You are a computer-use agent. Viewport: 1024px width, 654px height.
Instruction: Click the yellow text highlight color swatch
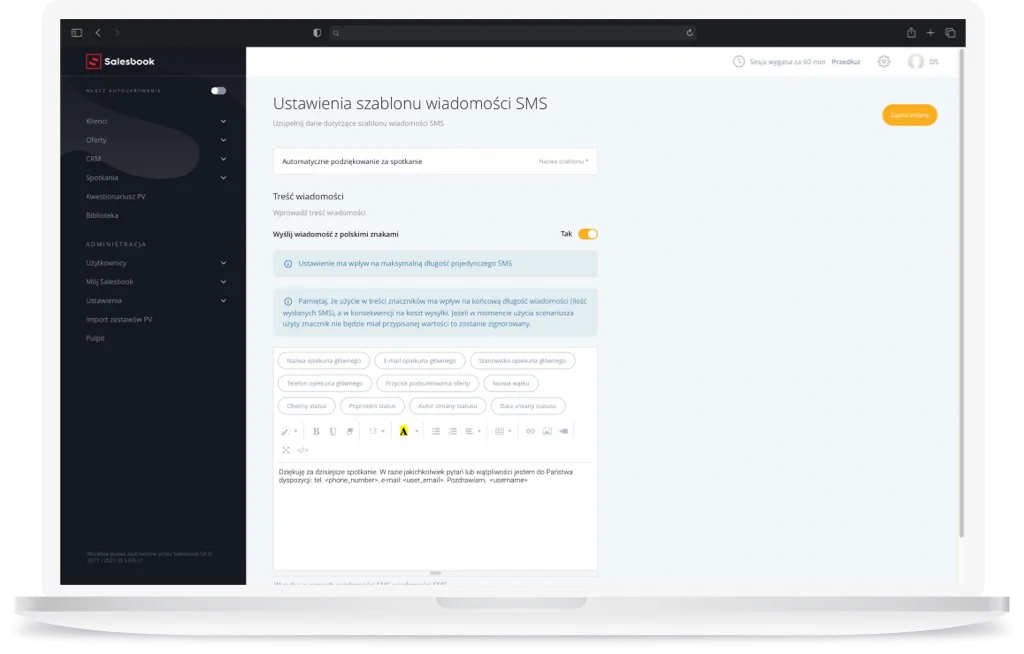point(403,431)
